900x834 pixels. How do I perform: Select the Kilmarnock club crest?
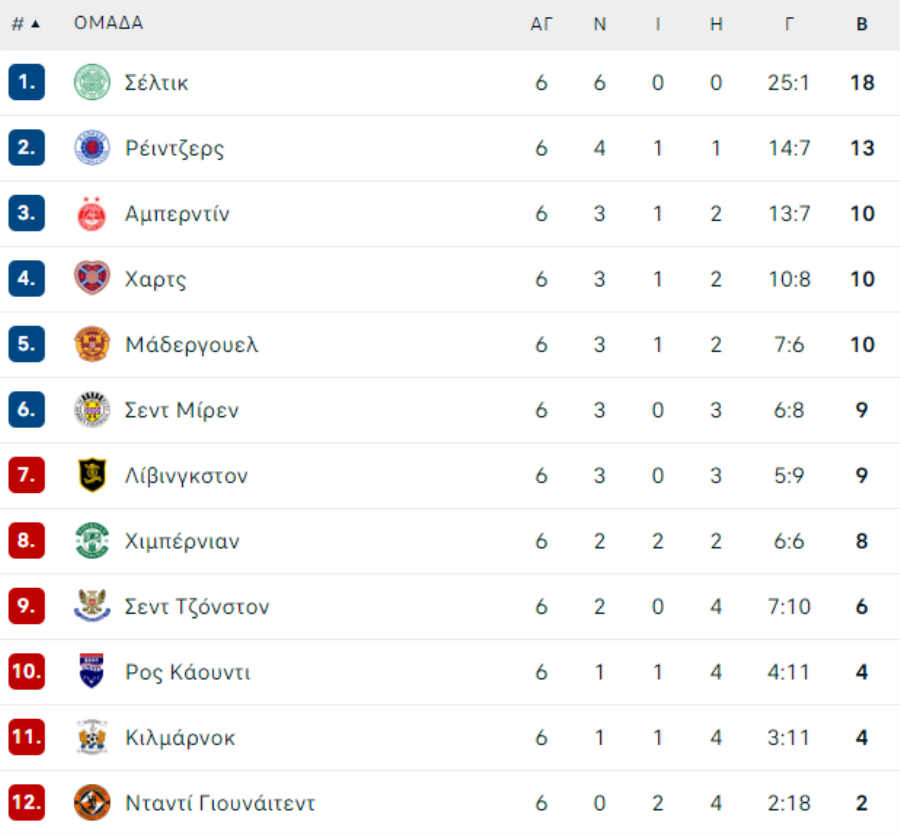click(92, 736)
